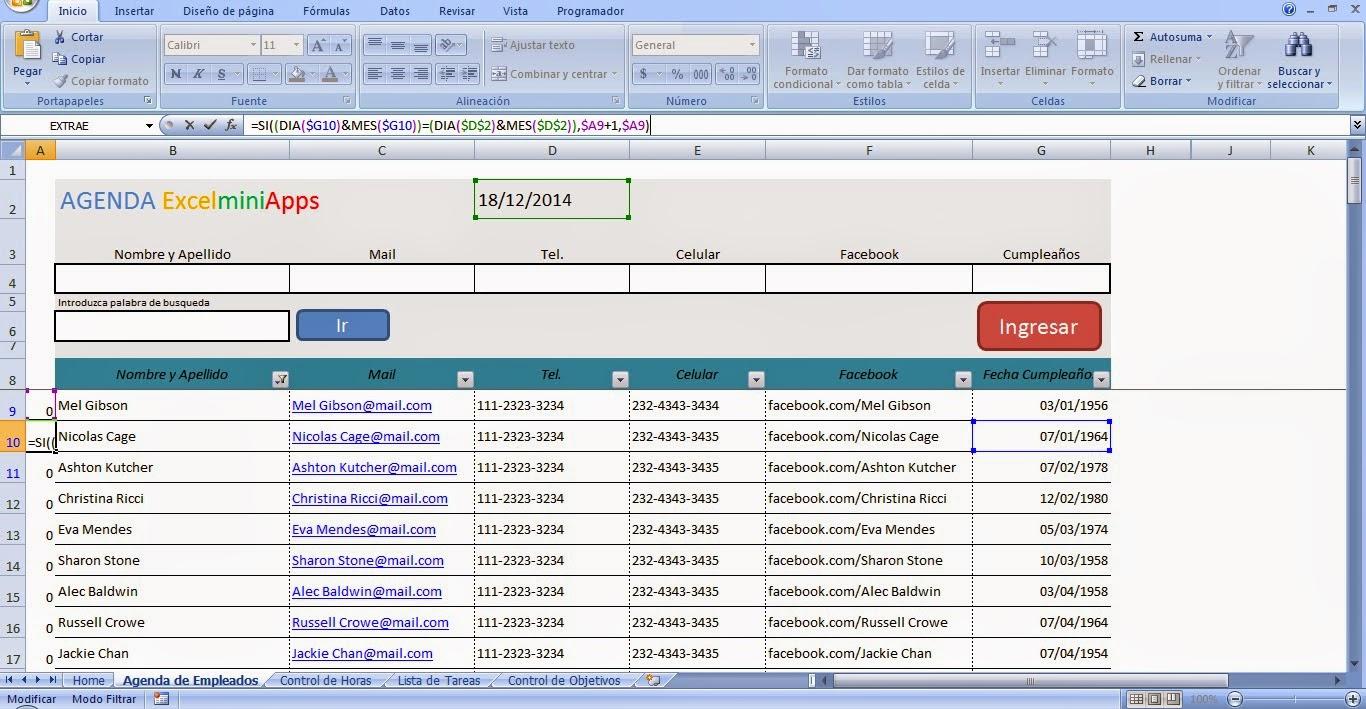
Task: Toggle bold formatting with the N icon
Action: click(176, 74)
